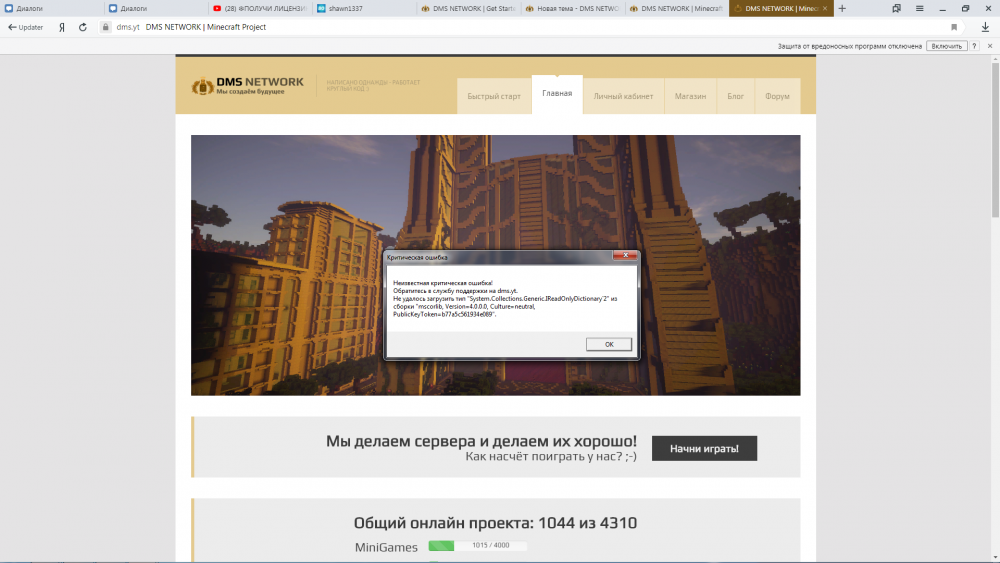1000x563 pixels.
Task: Click the MiniGames online progress bar
Action: tap(477, 546)
